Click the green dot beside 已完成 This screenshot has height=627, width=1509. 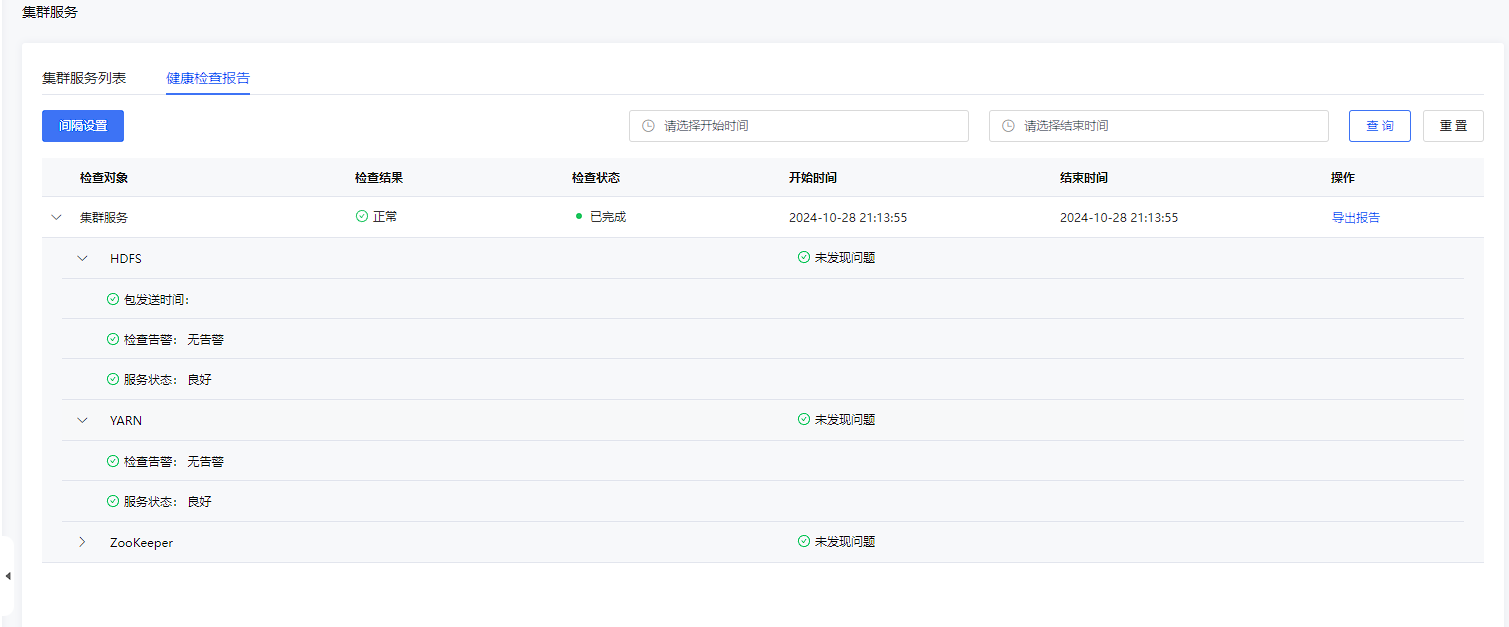(x=579, y=216)
